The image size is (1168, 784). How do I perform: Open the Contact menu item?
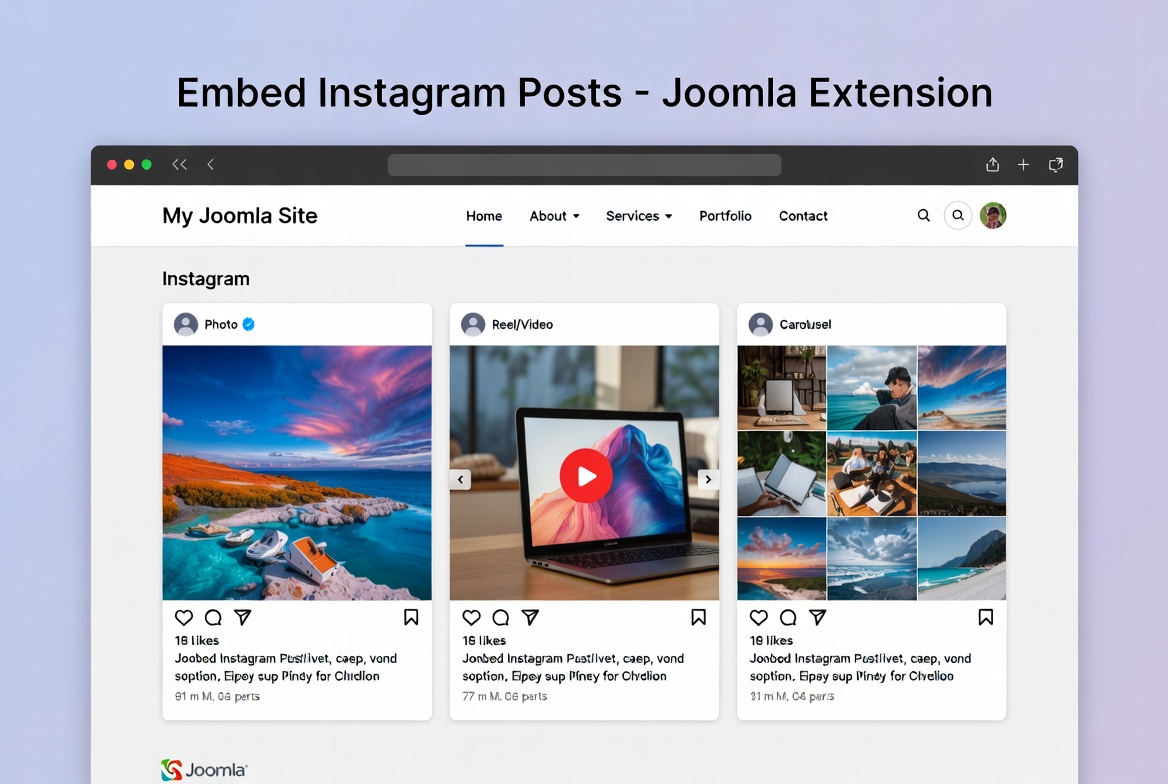[803, 216]
